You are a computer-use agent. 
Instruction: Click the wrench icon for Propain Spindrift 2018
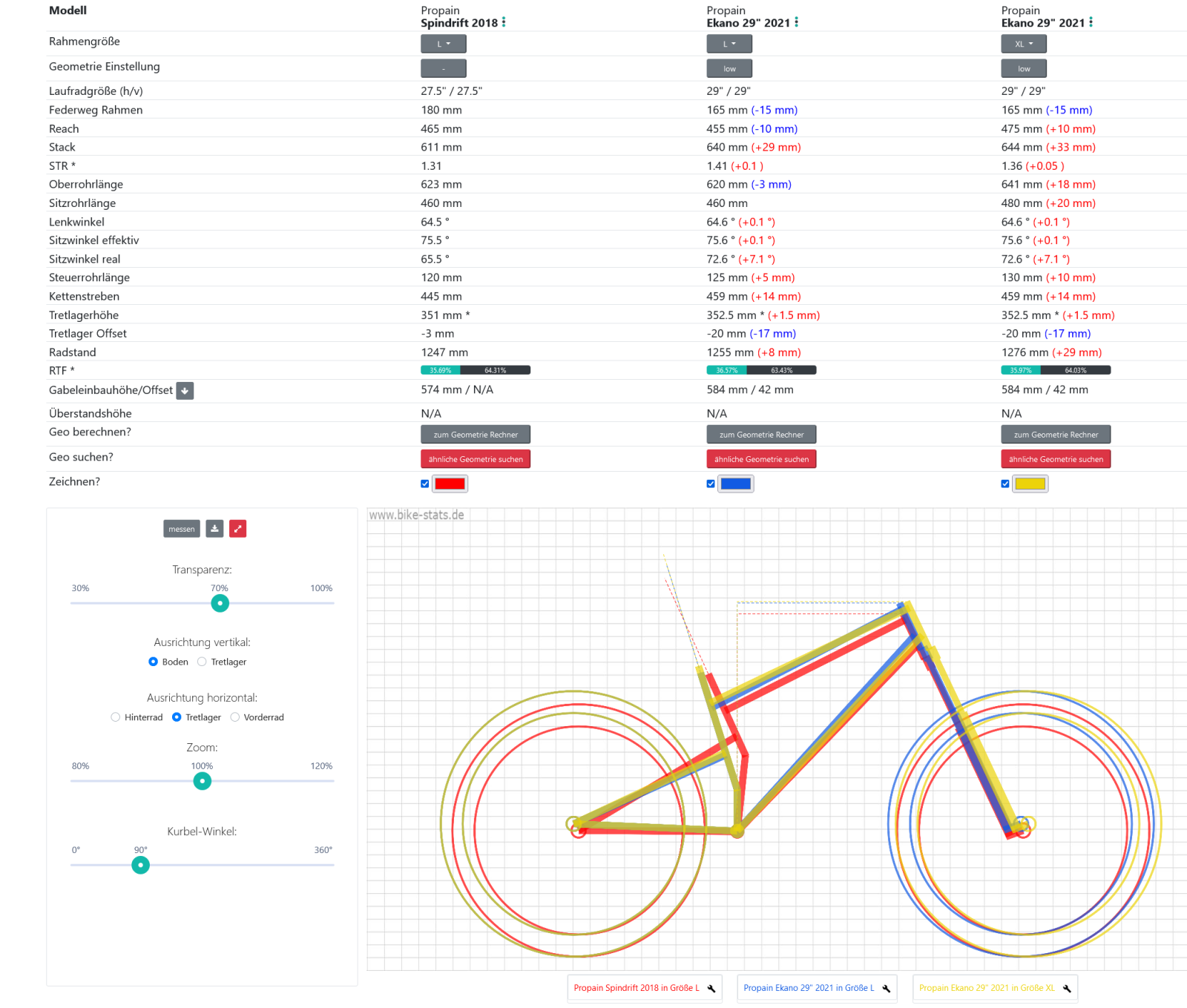pos(711,989)
